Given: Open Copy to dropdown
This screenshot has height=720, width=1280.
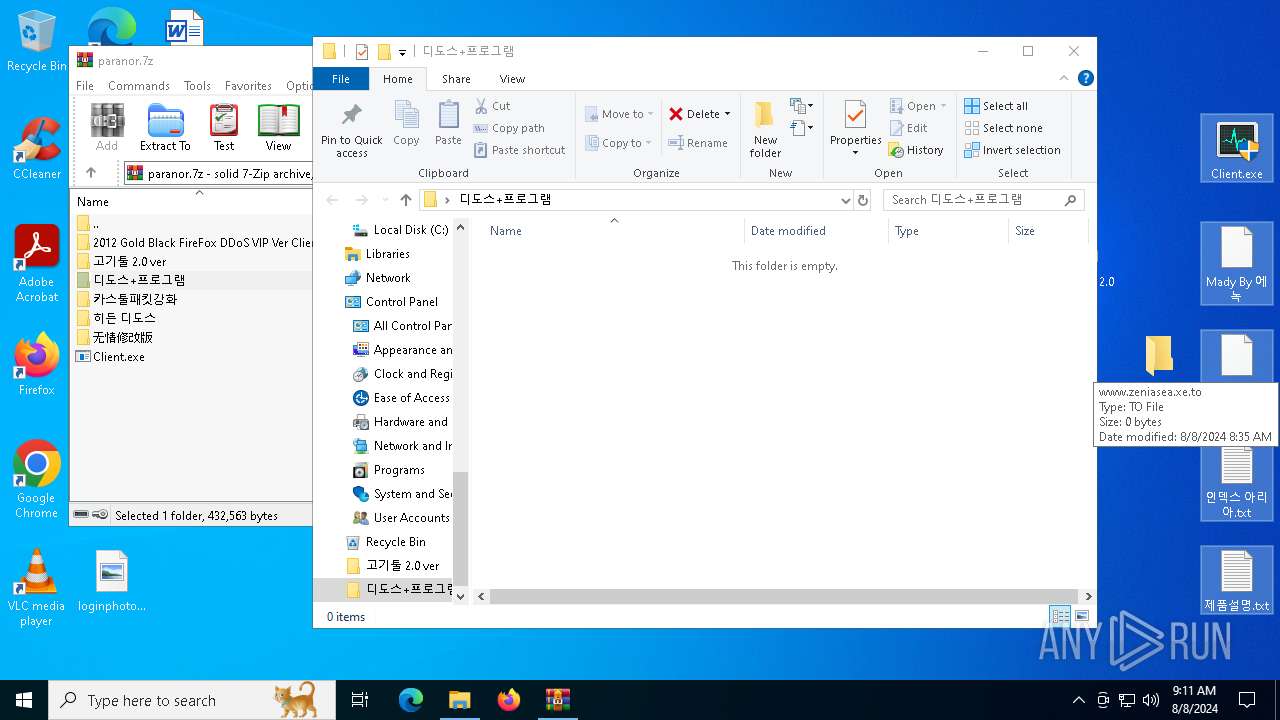Looking at the screenshot, I should (x=619, y=143).
